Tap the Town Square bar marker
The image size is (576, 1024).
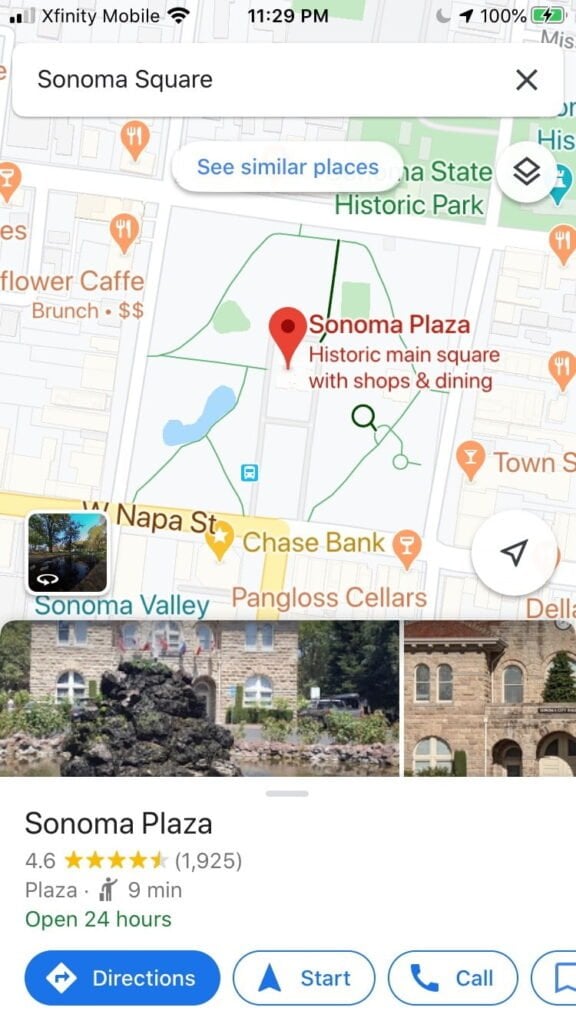pos(470,460)
